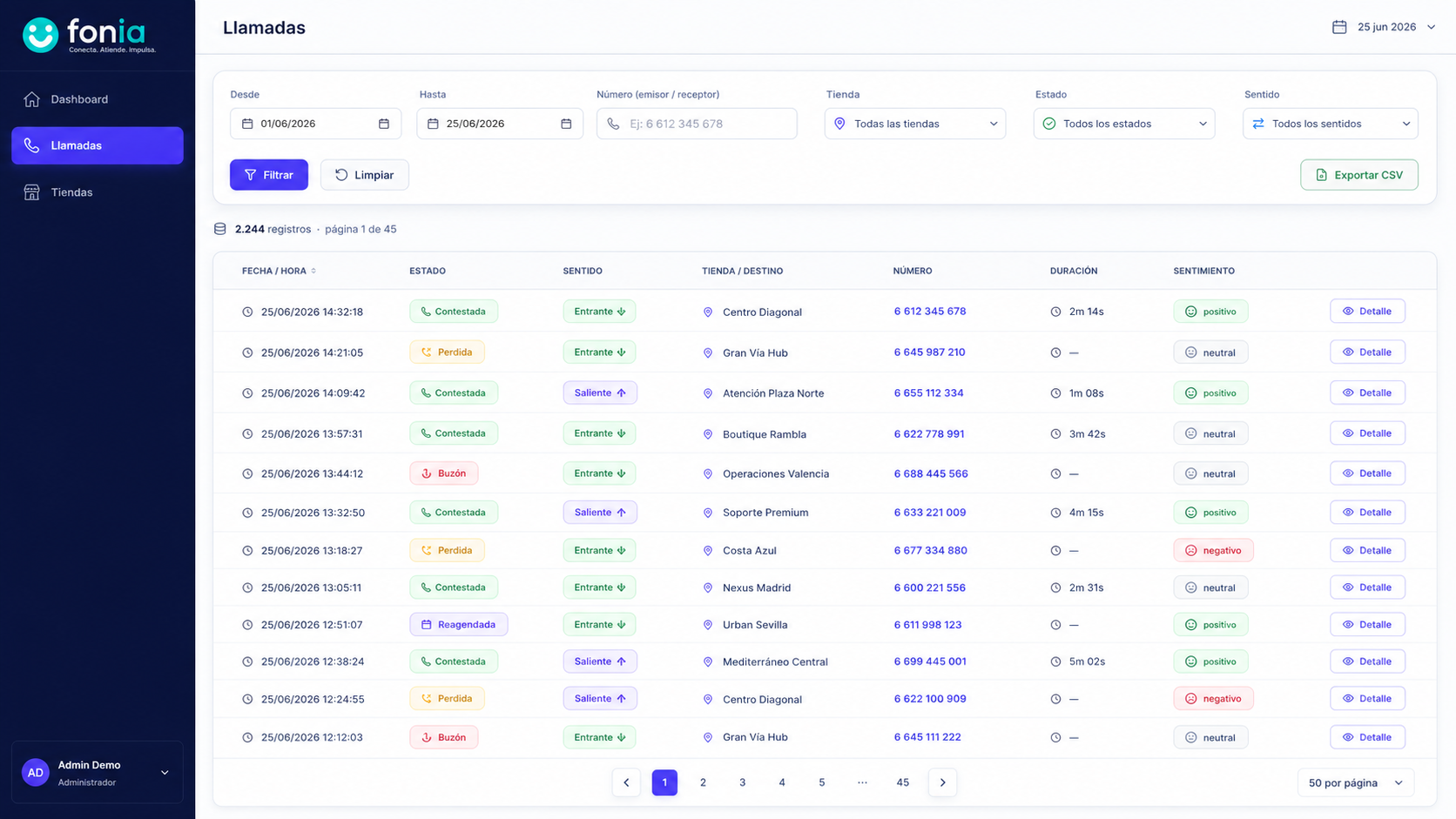Focus the Número emisor / receptor input field
This screenshot has height=819, width=1456.
pyautogui.click(x=697, y=124)
